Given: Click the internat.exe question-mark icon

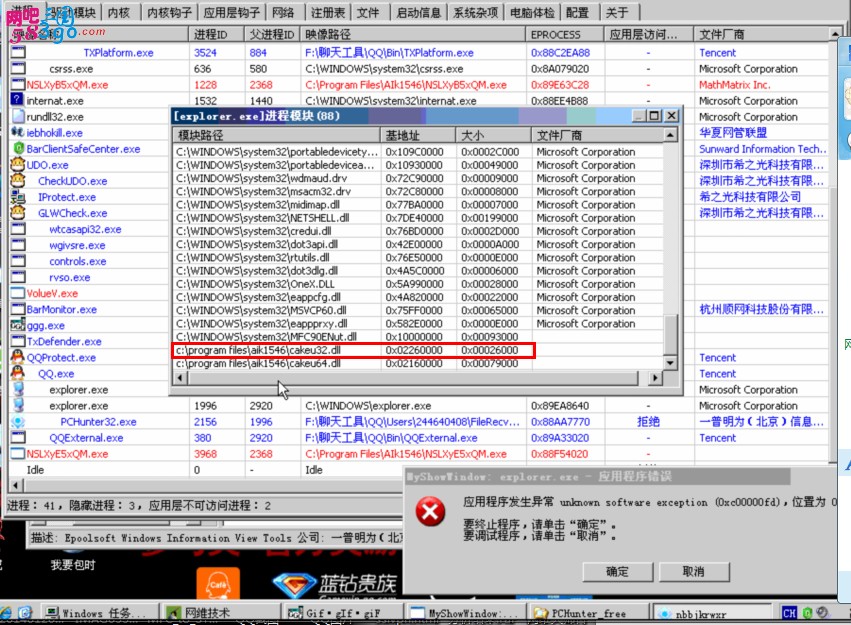Looking at the screenshot, I should click(x=18, y=100).
